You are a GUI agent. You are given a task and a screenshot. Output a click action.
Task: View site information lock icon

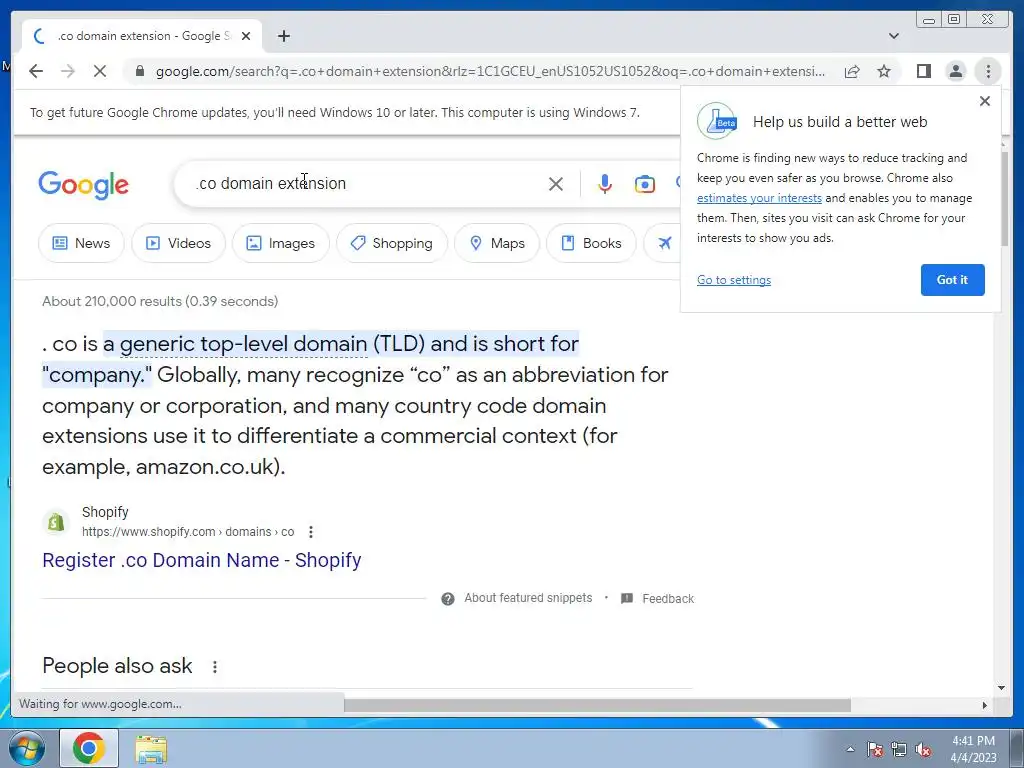coord(139,71)
